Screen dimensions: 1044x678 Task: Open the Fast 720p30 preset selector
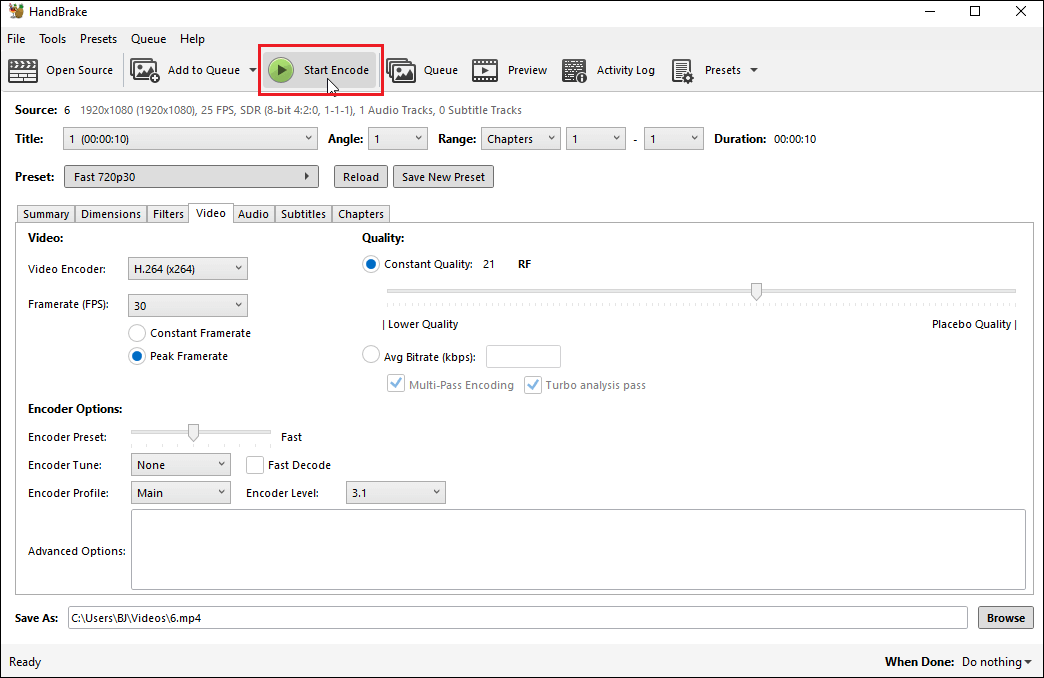click(x=191, y=176)
